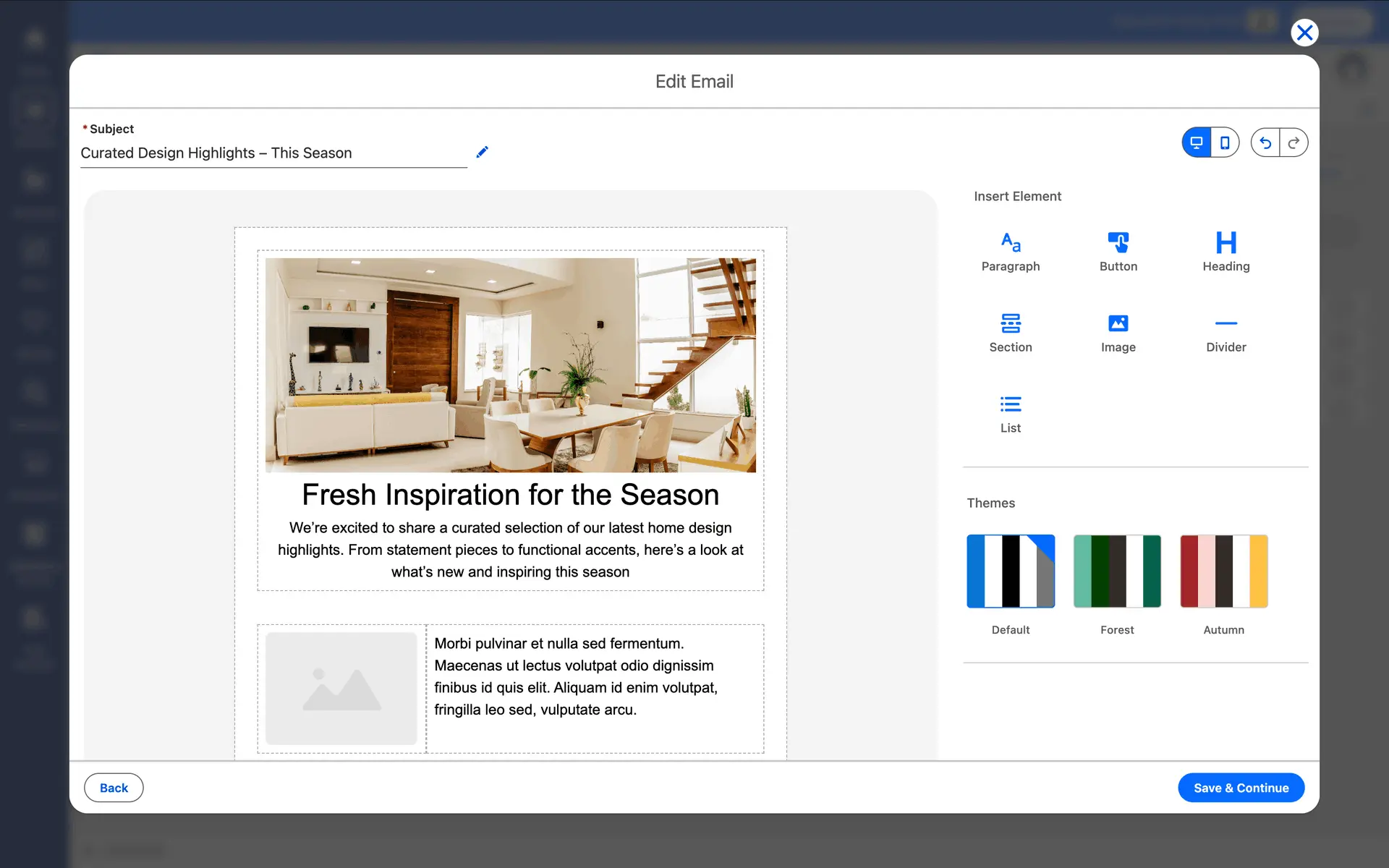Select the Default color theme
The height and width of the screenshot is (868, 1389).
pos(1010,571)
